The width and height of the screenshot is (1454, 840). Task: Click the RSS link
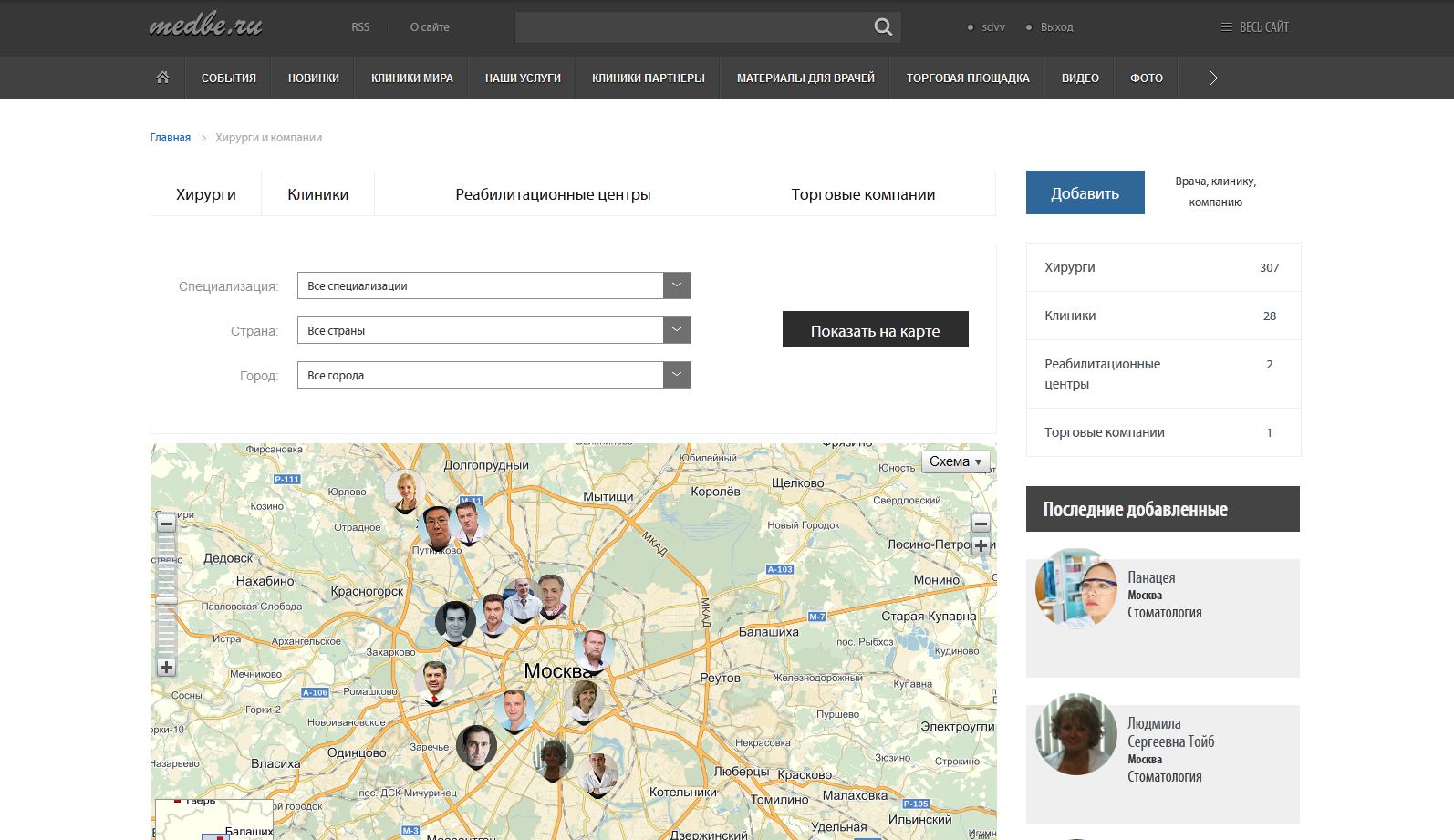[x=360, y=27]
